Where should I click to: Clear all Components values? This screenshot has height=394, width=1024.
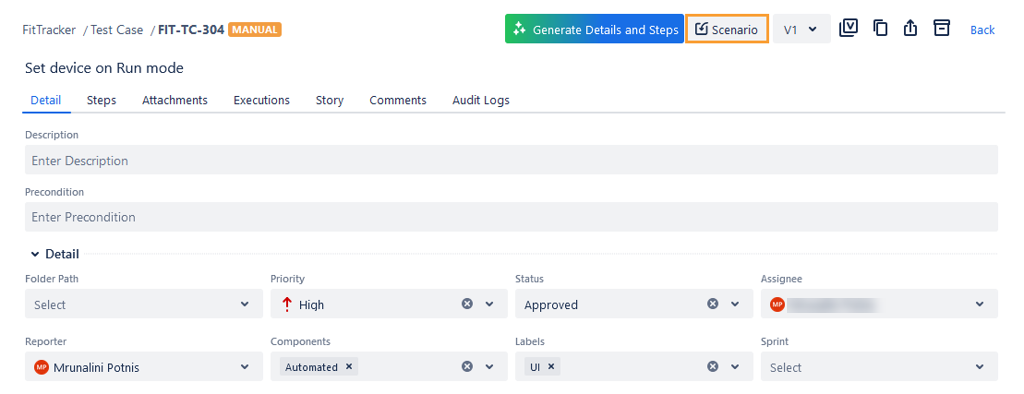[x=467, y=367]
